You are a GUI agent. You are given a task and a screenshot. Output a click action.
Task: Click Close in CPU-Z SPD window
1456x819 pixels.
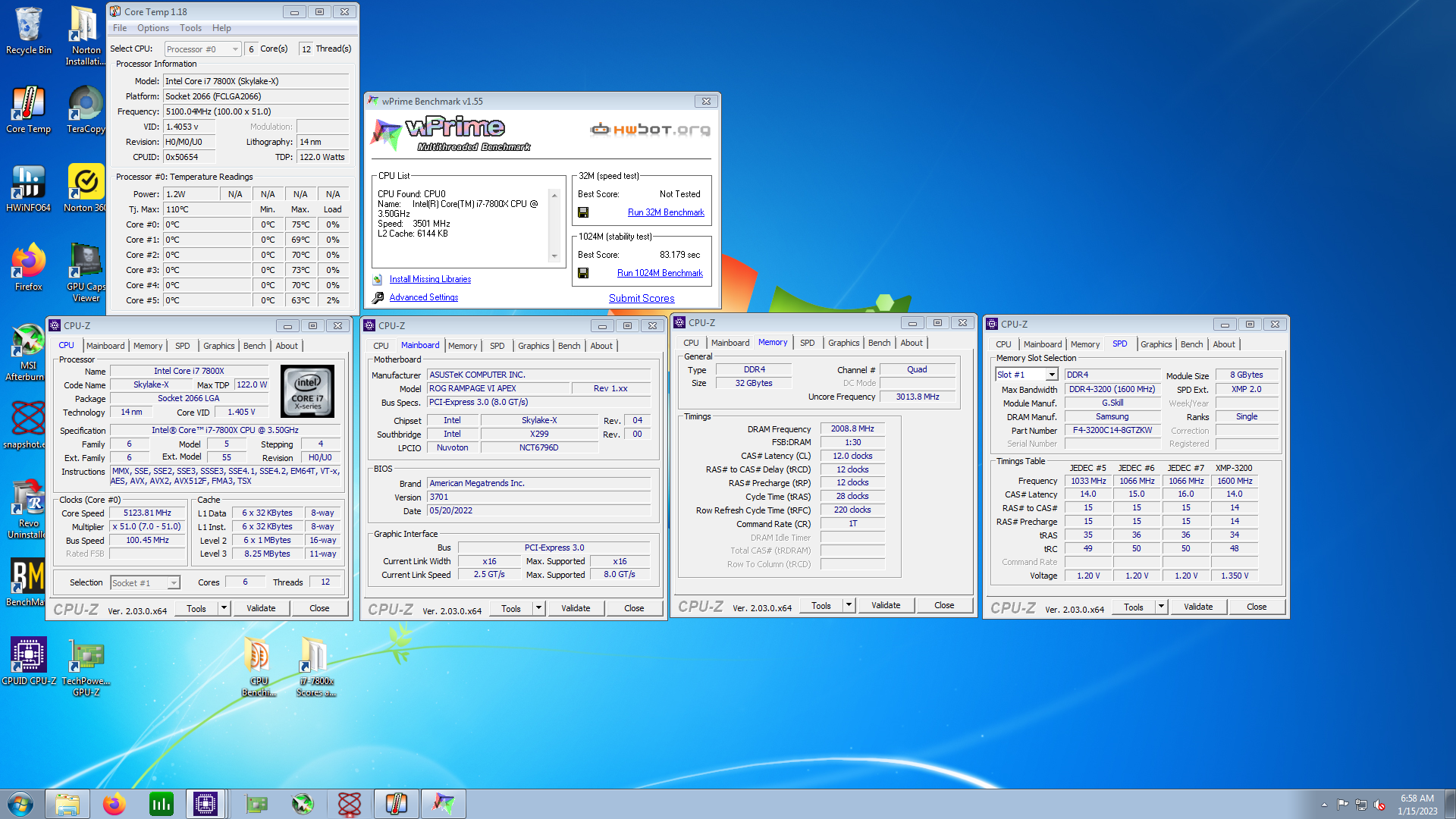point(1257,607)
